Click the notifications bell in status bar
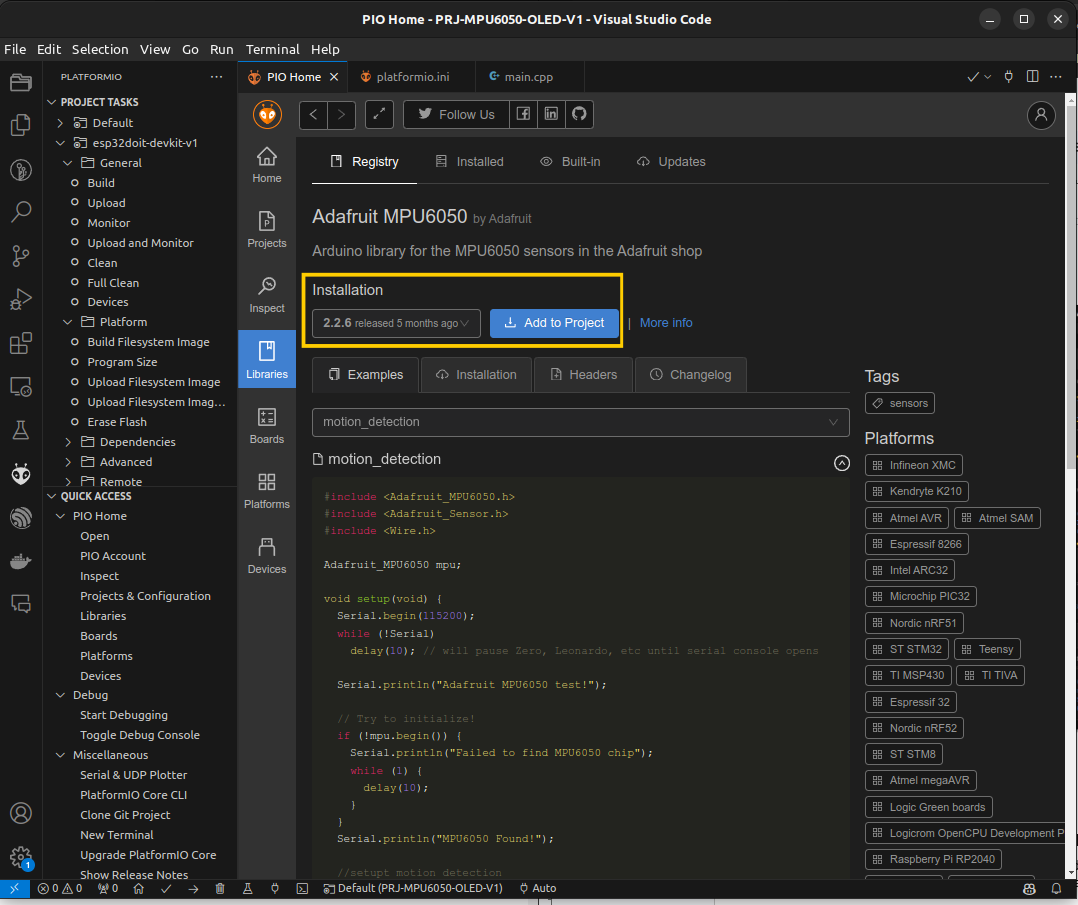 coord(1056,888)
